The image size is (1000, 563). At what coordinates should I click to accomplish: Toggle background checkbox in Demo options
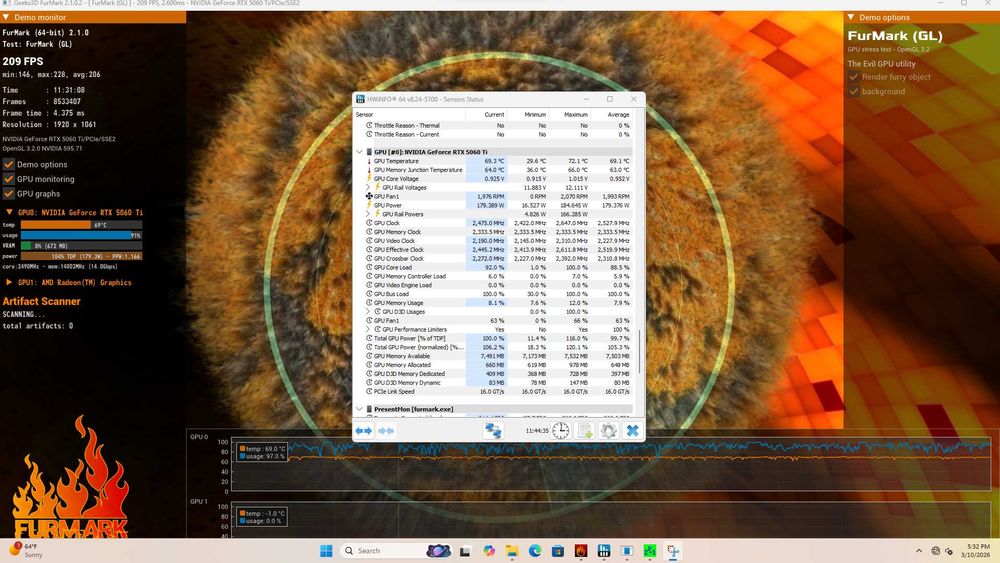point(853,92)
